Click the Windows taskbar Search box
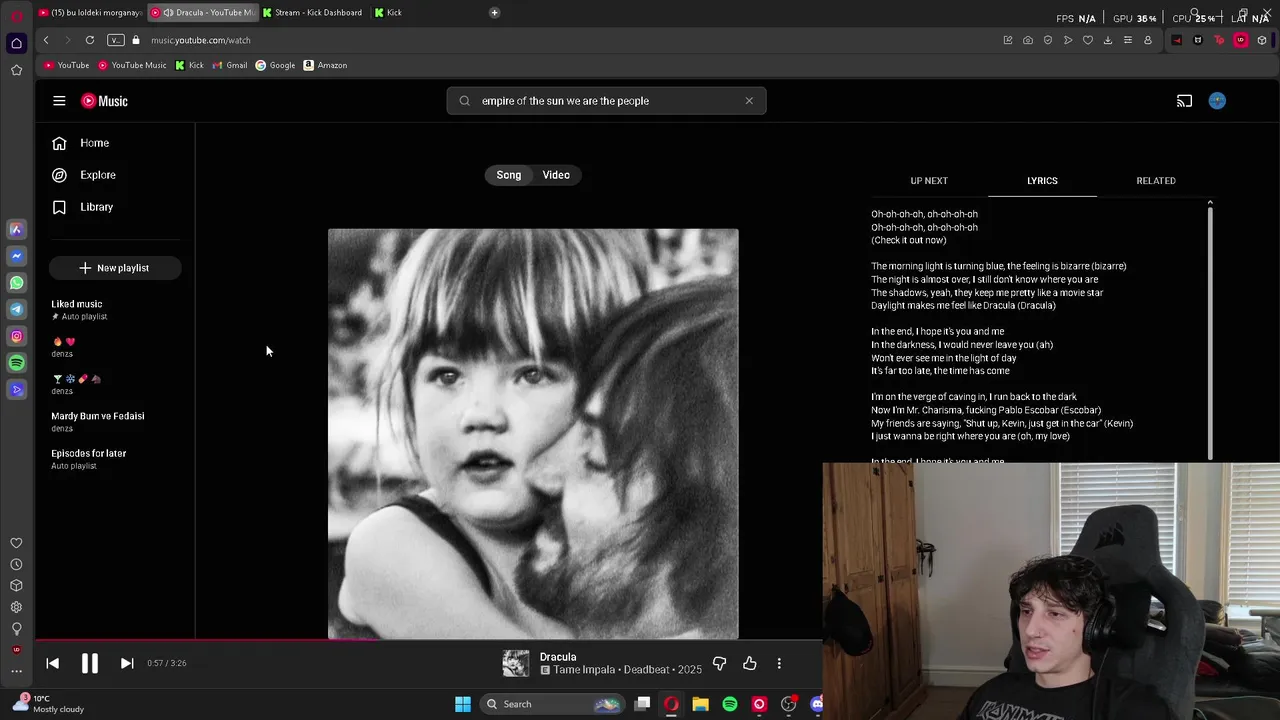Image resolution: width=1280 pixels, height=720 pixels. pyautogui.click(x=552, y=704)
